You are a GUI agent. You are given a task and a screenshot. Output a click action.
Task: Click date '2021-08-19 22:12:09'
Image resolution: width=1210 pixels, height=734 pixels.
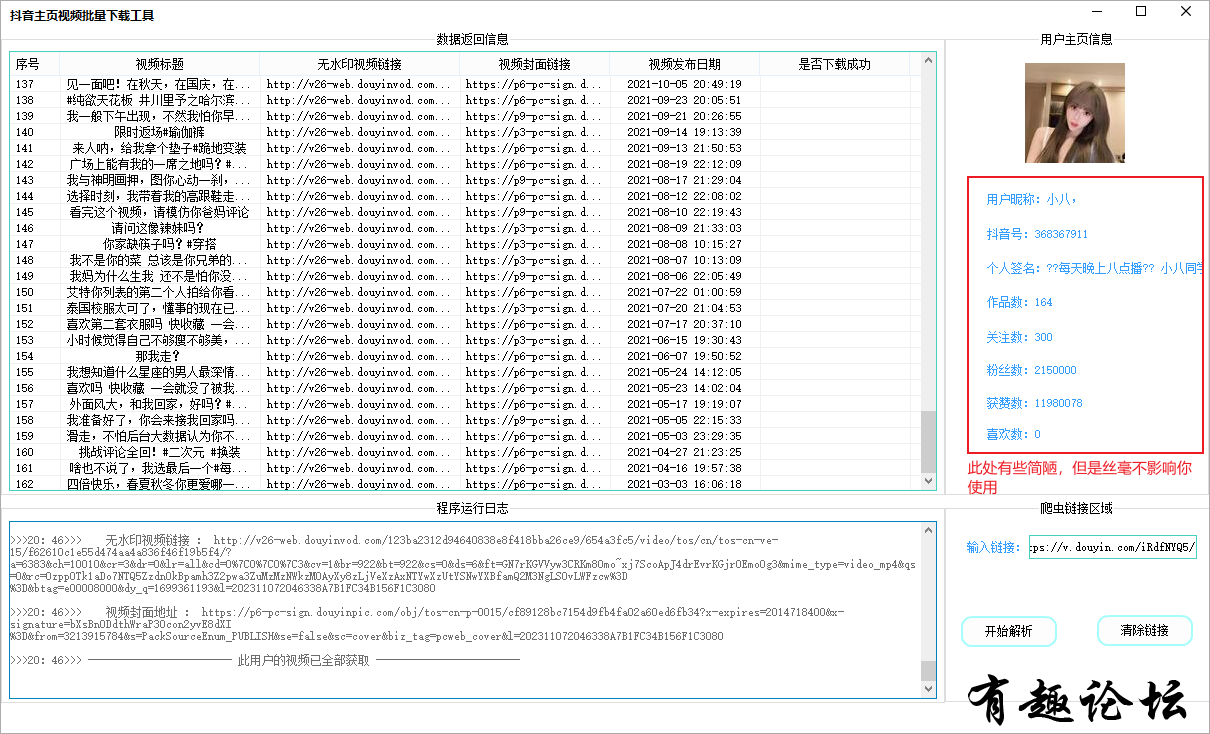click(x=684, y=164)
